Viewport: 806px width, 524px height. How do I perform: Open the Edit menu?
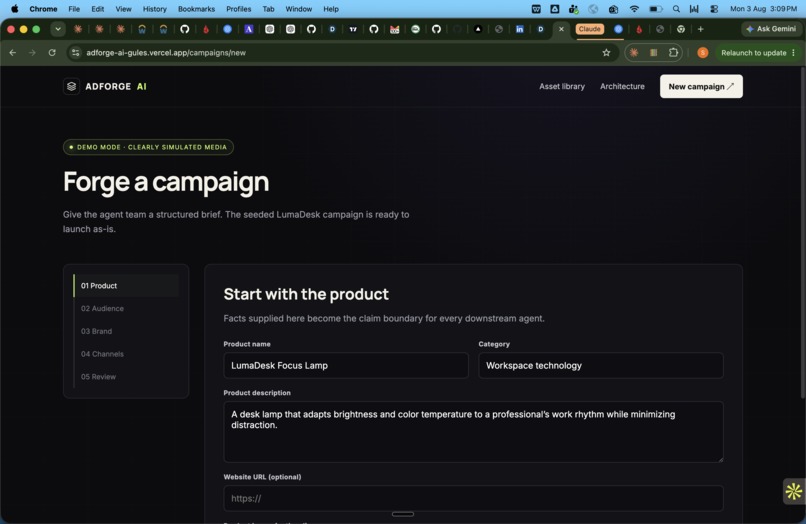(x=97, y=9)
